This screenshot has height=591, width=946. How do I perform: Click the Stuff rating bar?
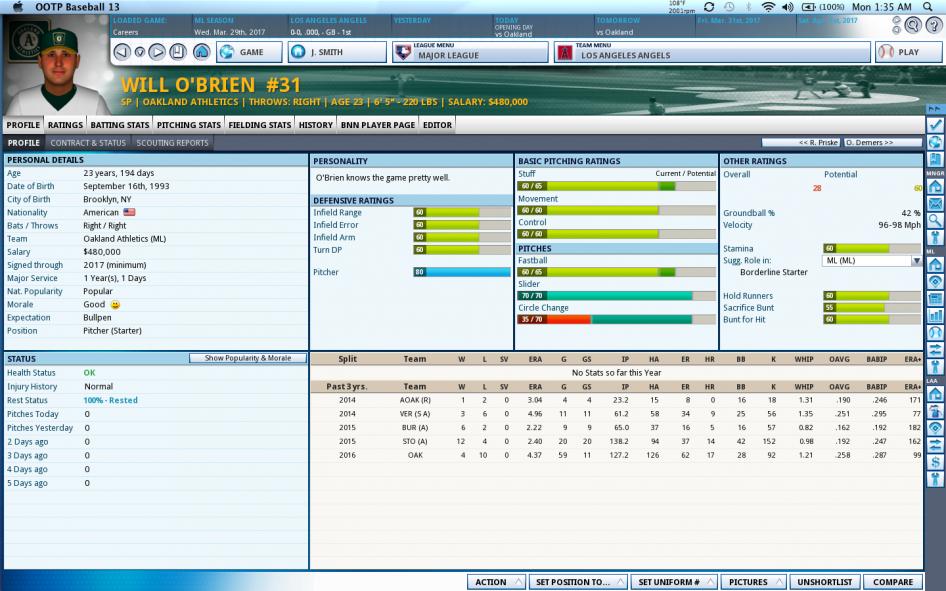[617, 186]
